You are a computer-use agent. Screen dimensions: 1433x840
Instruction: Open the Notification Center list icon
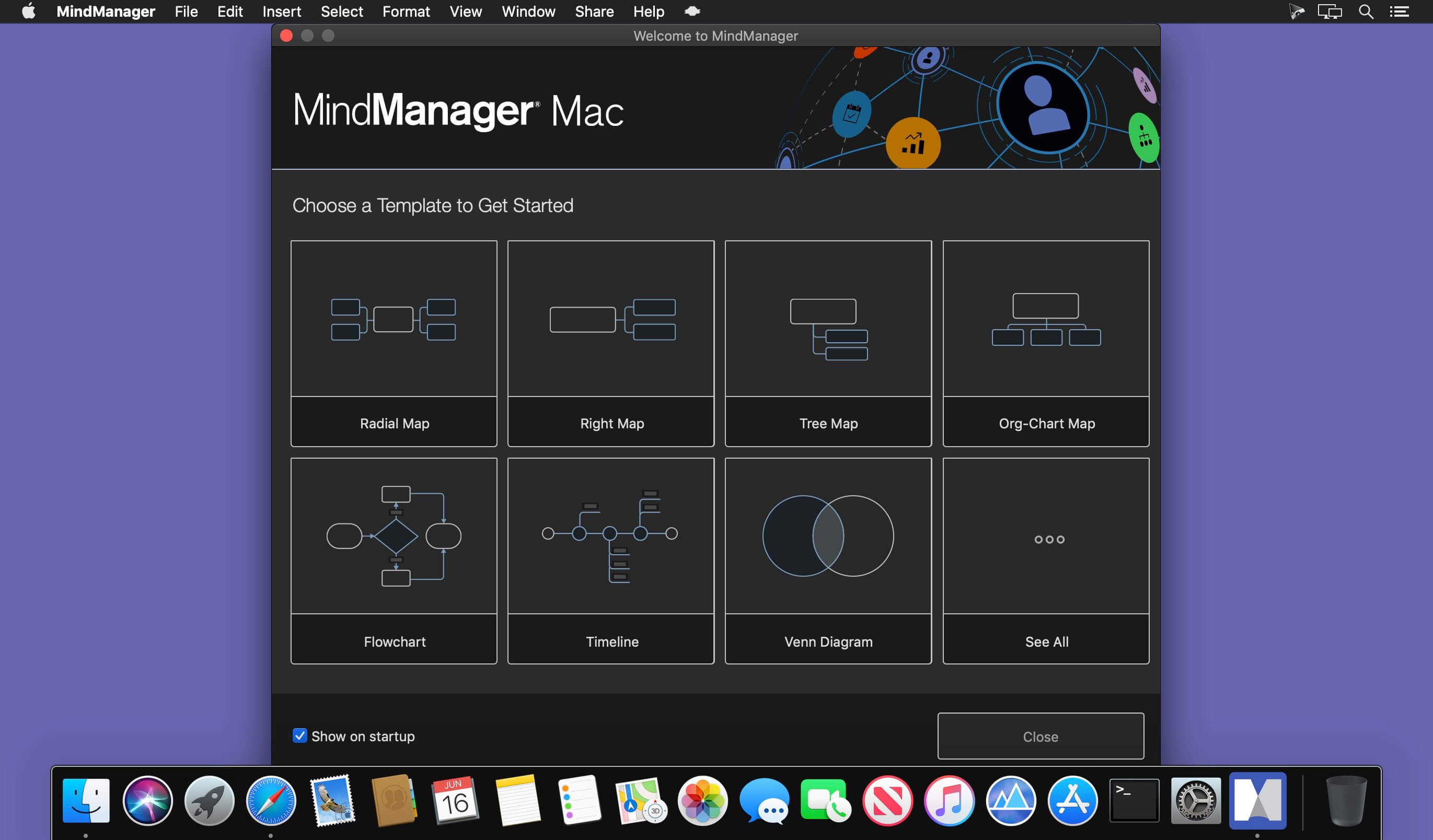[x=1400, y=11]
